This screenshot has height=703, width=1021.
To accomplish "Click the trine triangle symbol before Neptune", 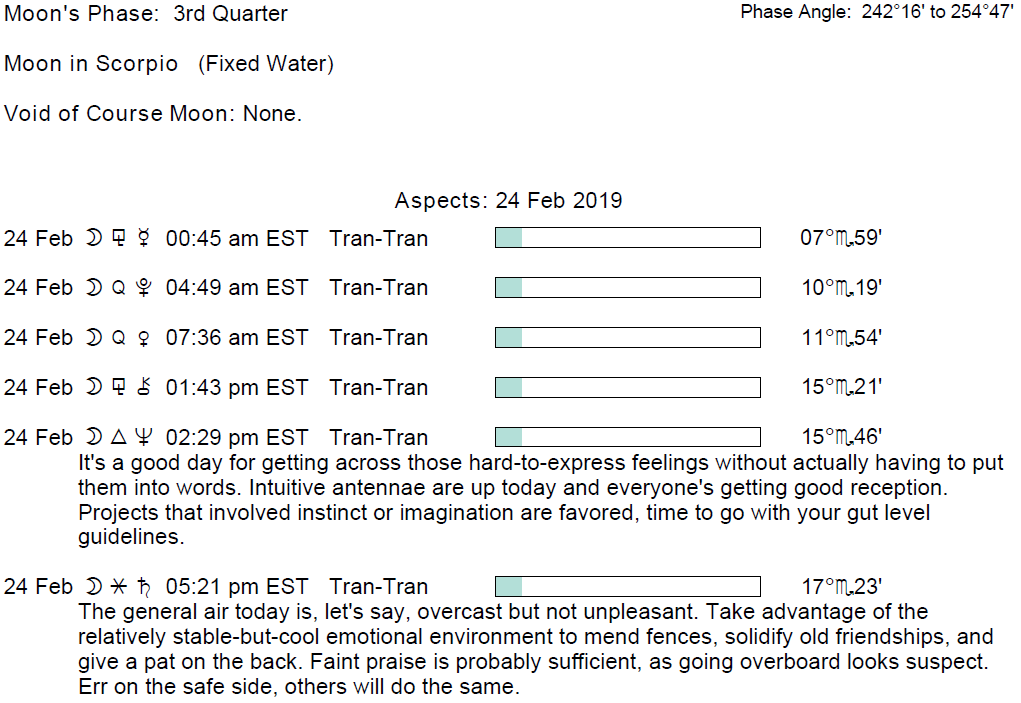I will (x=118, y=437).
